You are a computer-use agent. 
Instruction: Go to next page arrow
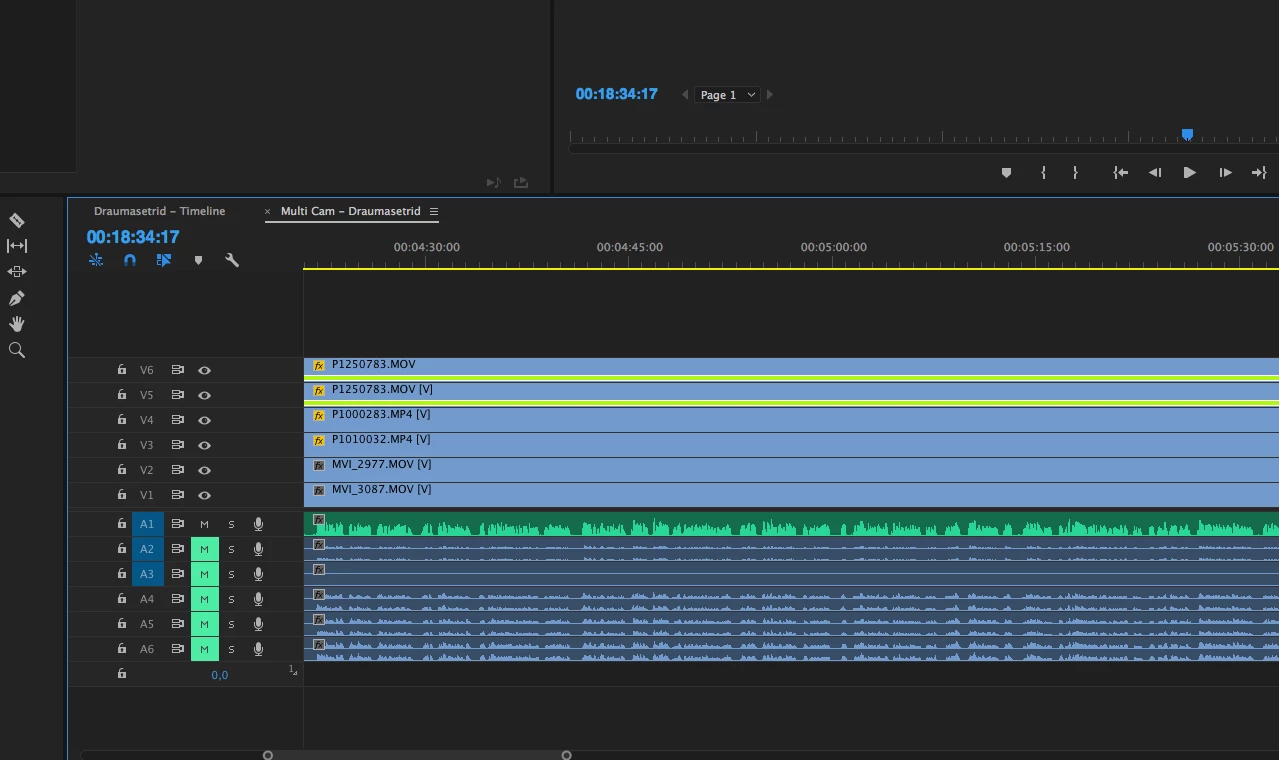[770, 95]
